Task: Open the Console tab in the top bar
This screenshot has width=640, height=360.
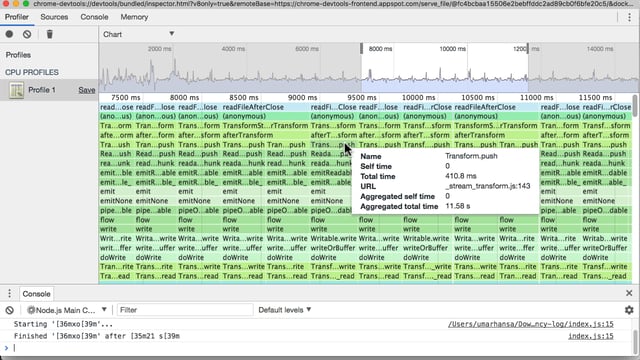Action: pyautogui.click(x=94, y=17)
